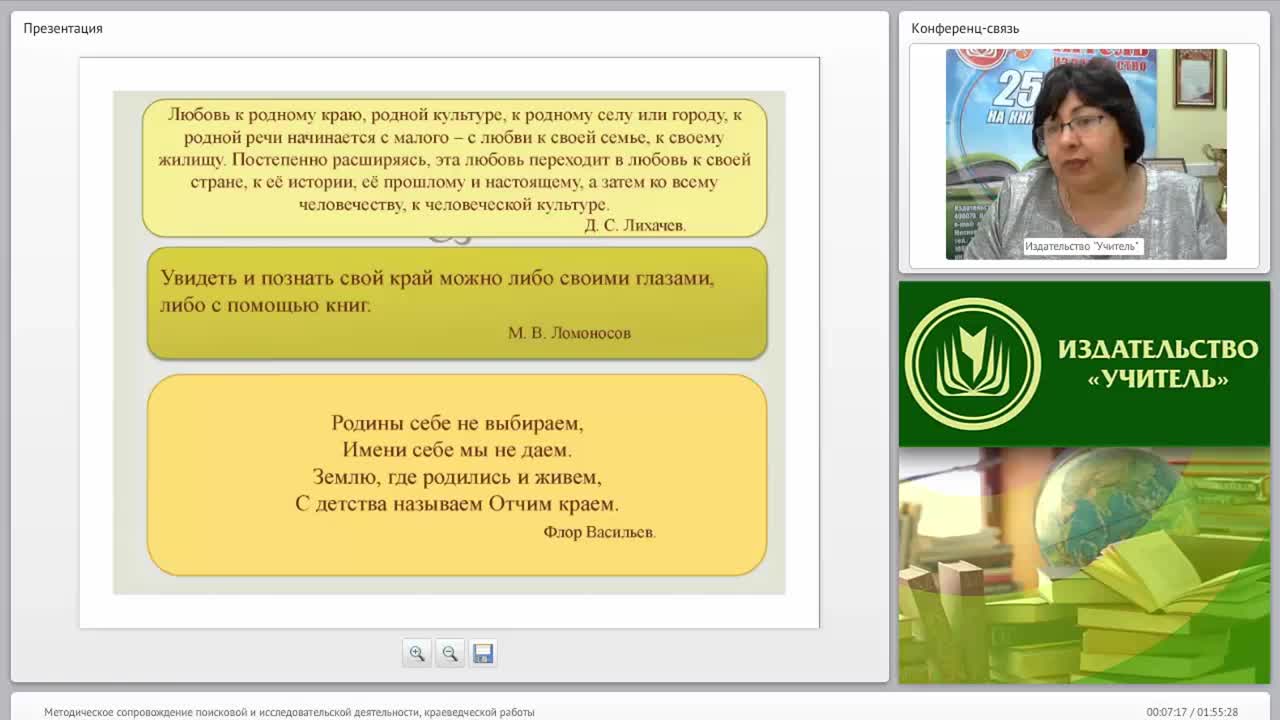Image resolution: width=1280 pixels, height=720 pixels.
Task: Click the Презентация panel title
Action: (63, 28)
